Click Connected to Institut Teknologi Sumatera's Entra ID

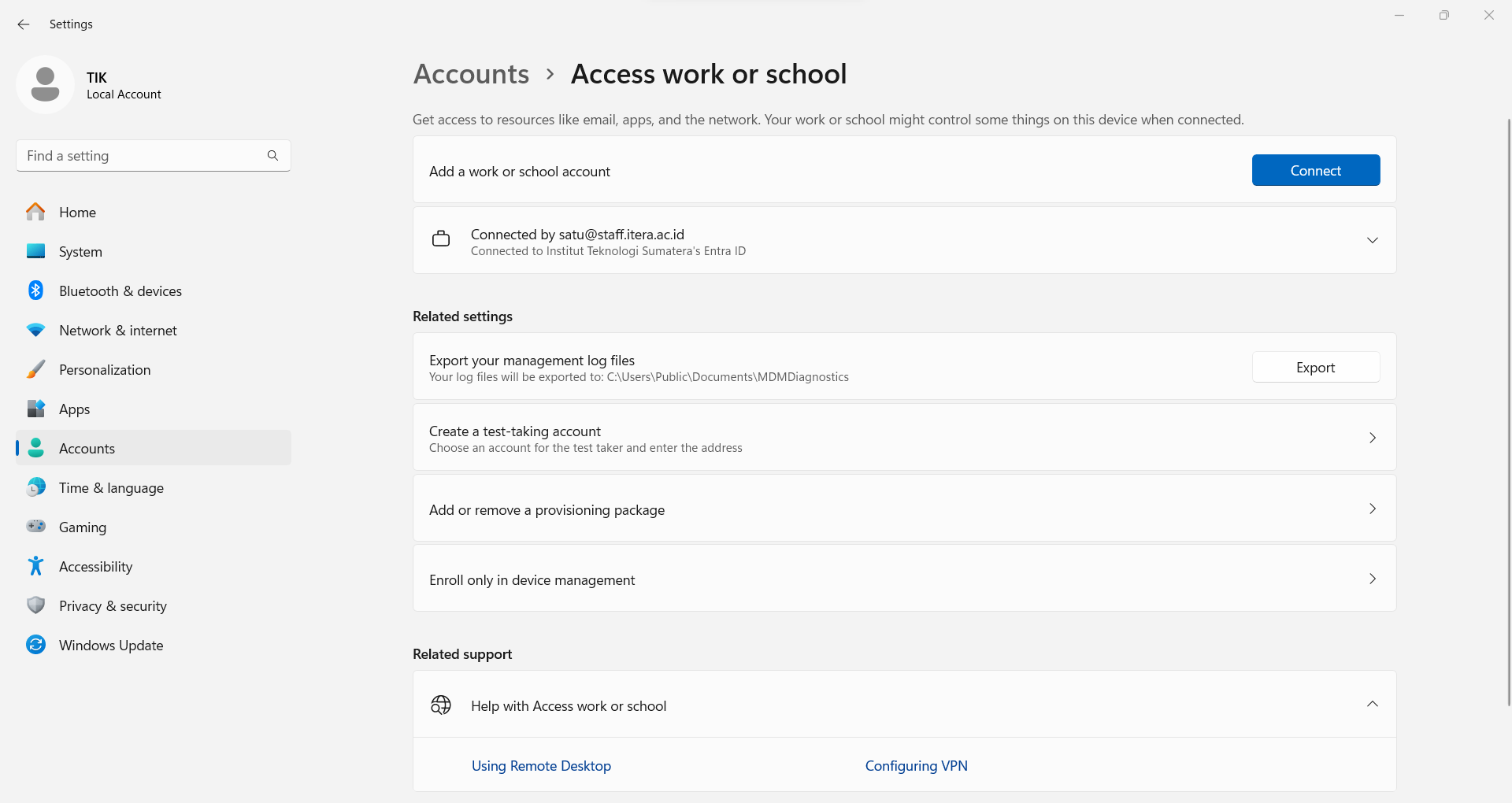[608, 251]
